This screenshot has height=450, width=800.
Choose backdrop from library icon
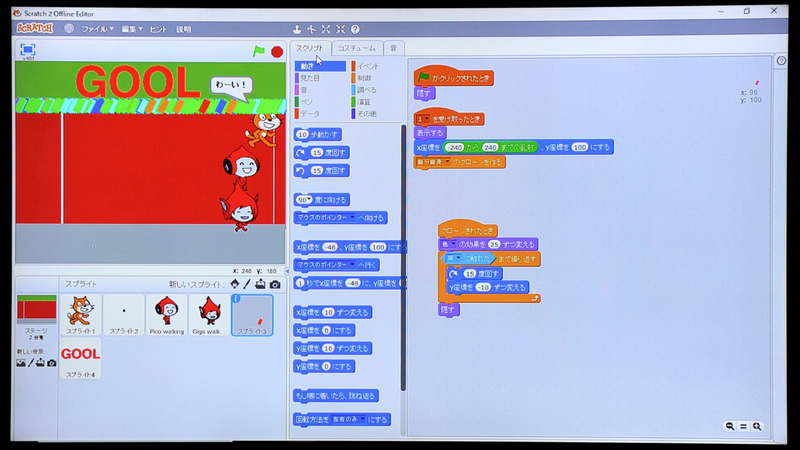click(x=21, y=363)
